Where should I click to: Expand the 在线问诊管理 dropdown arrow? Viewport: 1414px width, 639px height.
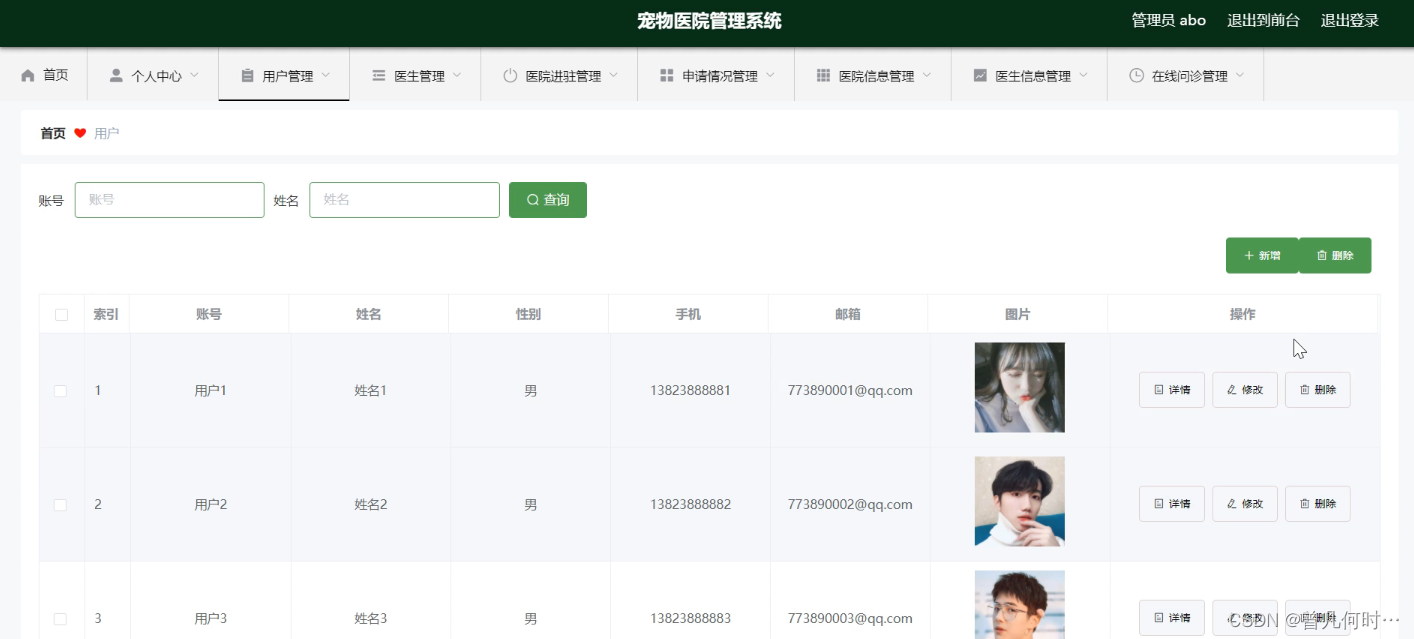pos(1240,75)
